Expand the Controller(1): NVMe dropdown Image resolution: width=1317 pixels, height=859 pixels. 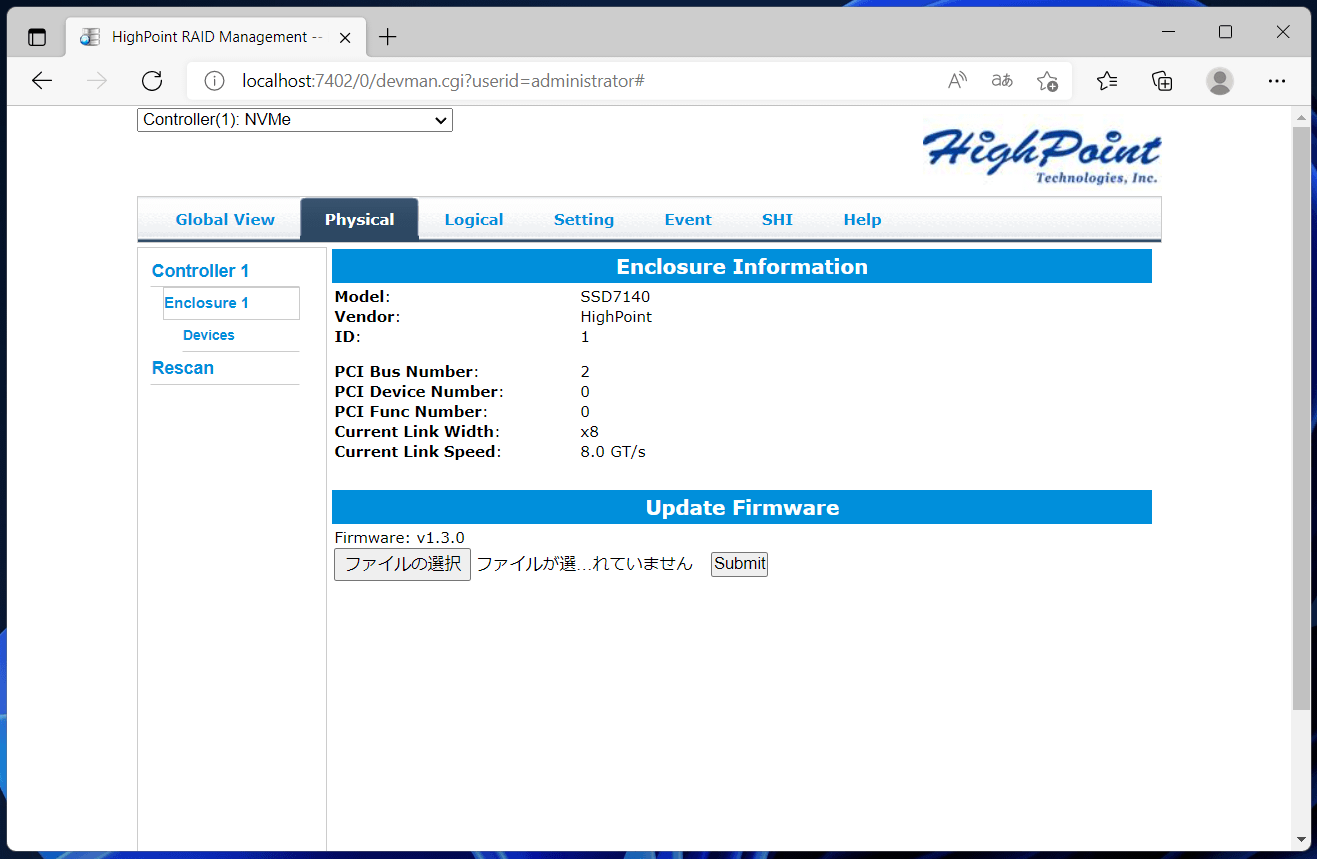coord(295,120)
